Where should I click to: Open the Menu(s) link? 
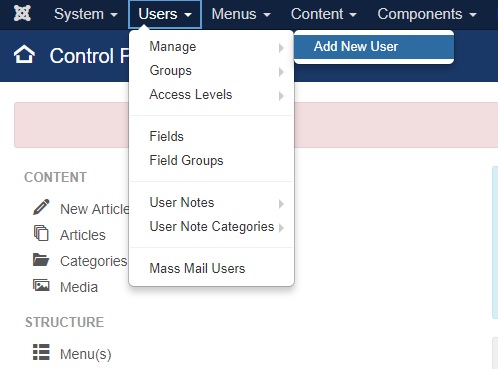point(86,354)
